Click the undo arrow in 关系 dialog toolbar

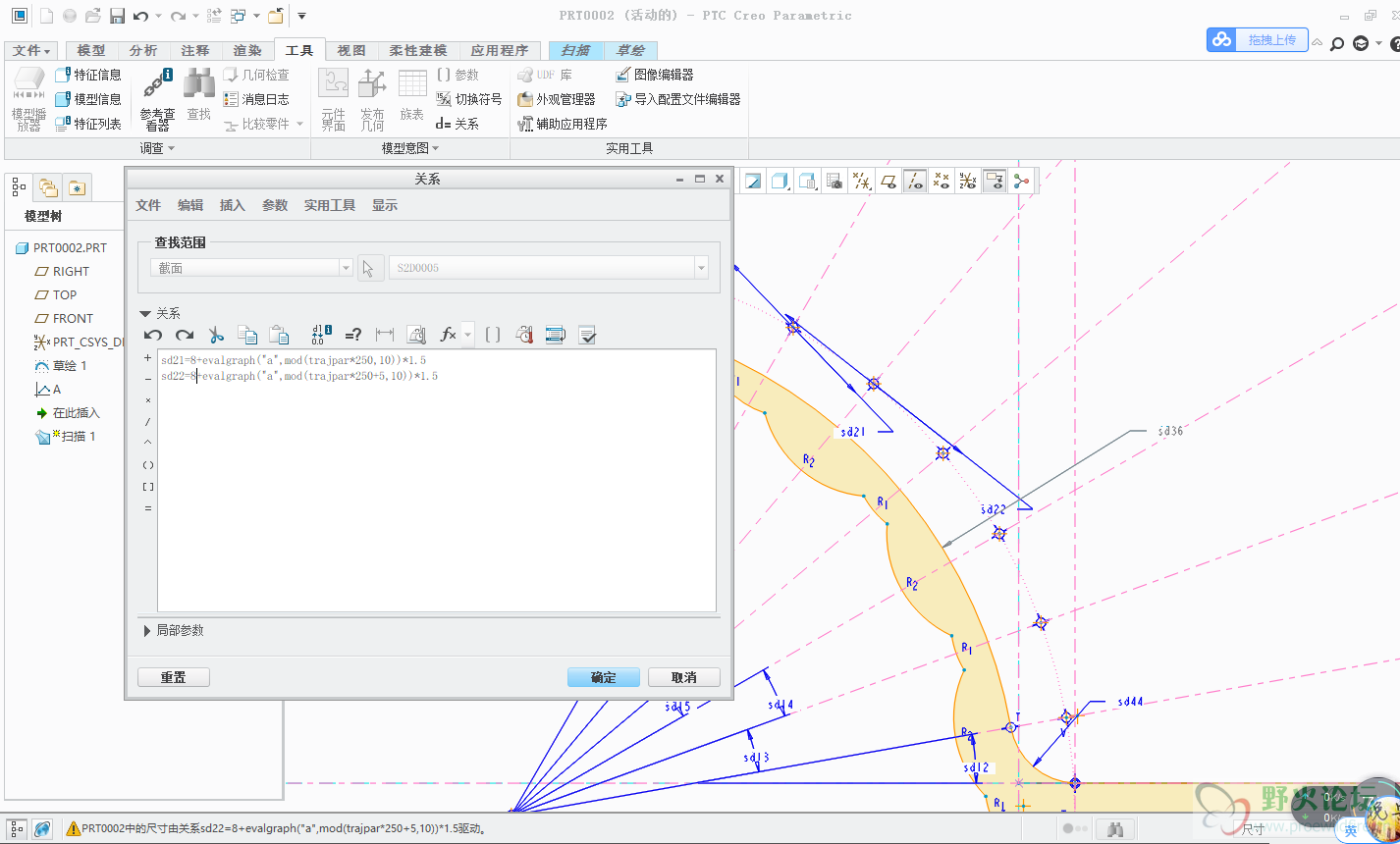click(153, 335)
